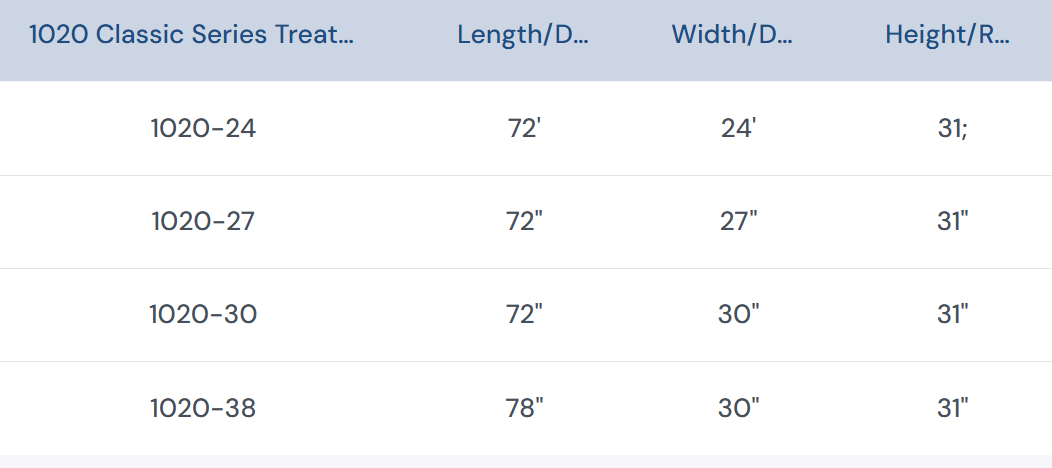Click the '1020 Classic Series Treat...' column header
Screen dimensions: 1052x468
click(191, 35)
